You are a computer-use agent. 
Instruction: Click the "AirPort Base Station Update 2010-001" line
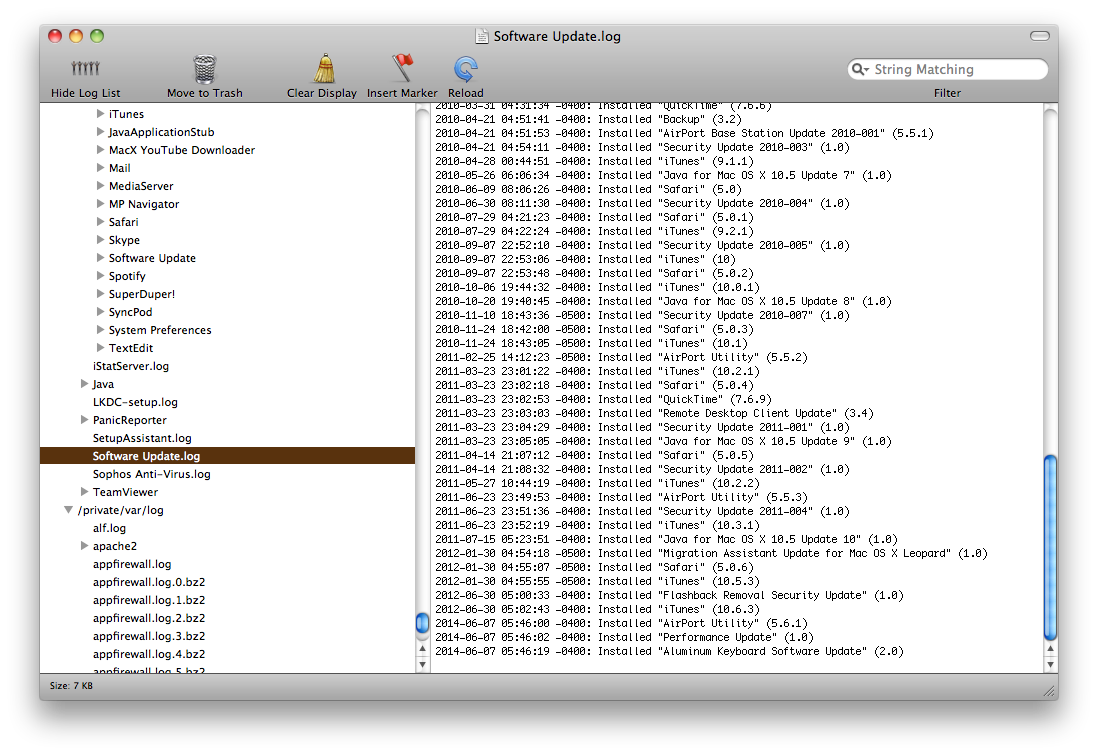click(684, 133)
